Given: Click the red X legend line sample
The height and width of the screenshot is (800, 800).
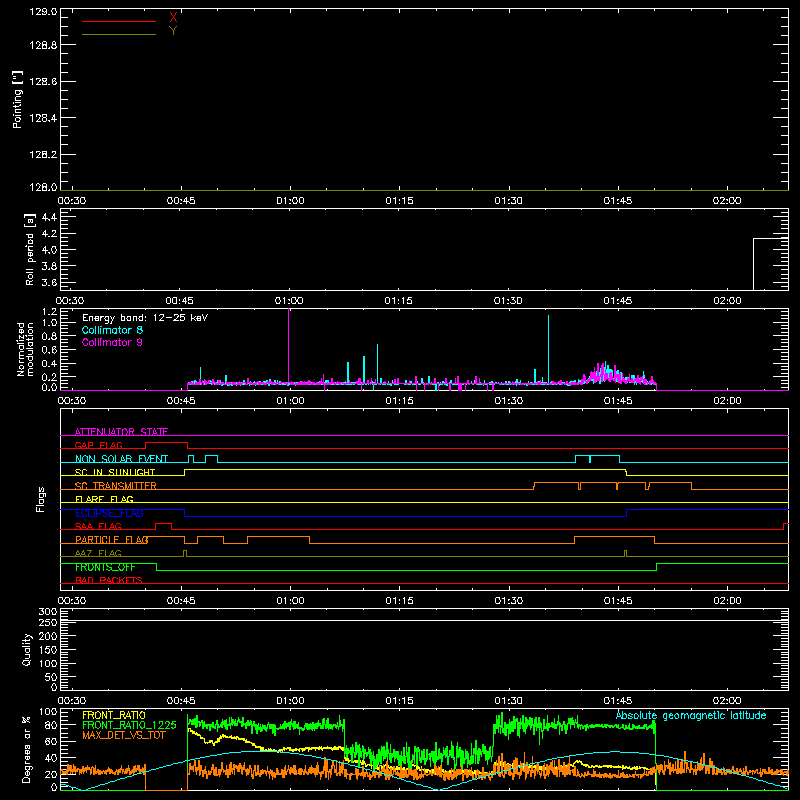Looking at the screenshot, I should point(119,21).
